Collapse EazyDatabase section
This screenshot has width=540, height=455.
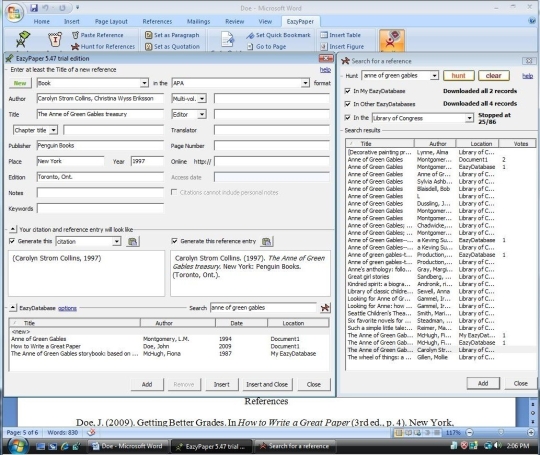tap(12, 308)
